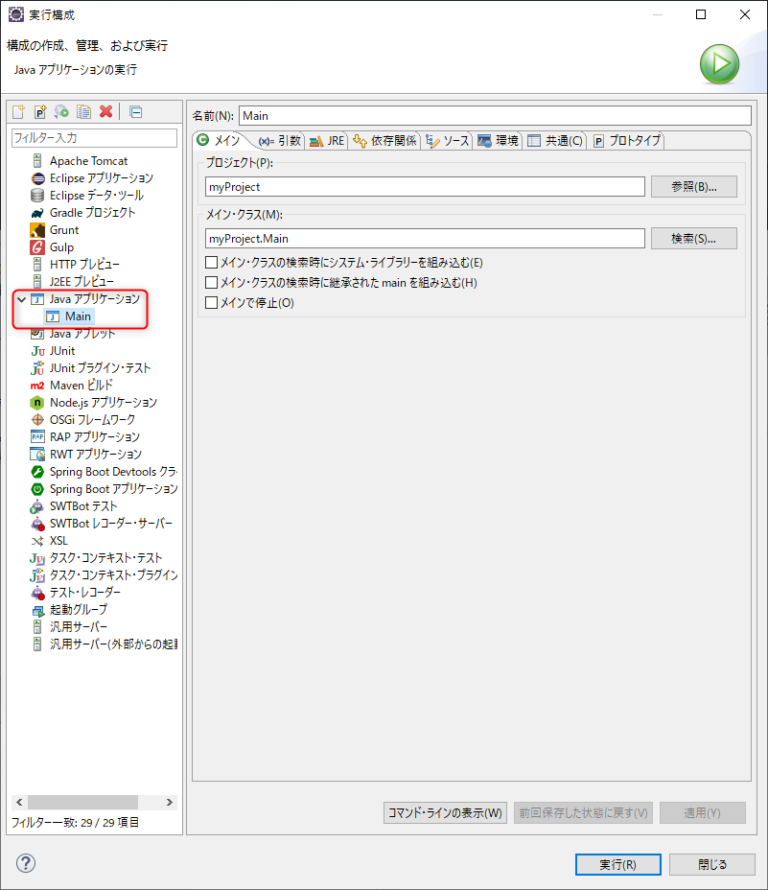Click the new launch configuration icon

(18, 112)
